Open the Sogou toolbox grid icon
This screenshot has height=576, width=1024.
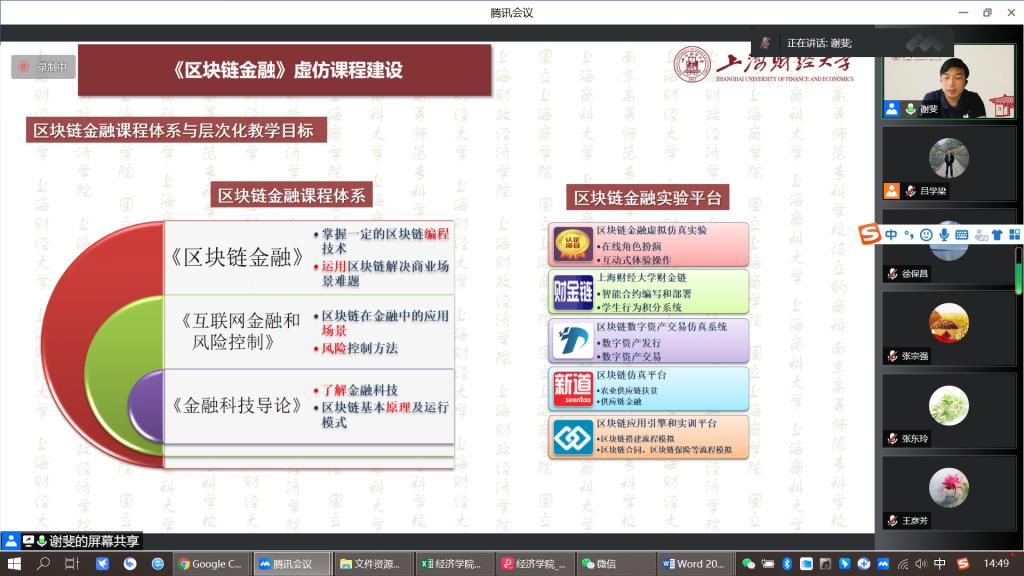(x=1014, y=234)
